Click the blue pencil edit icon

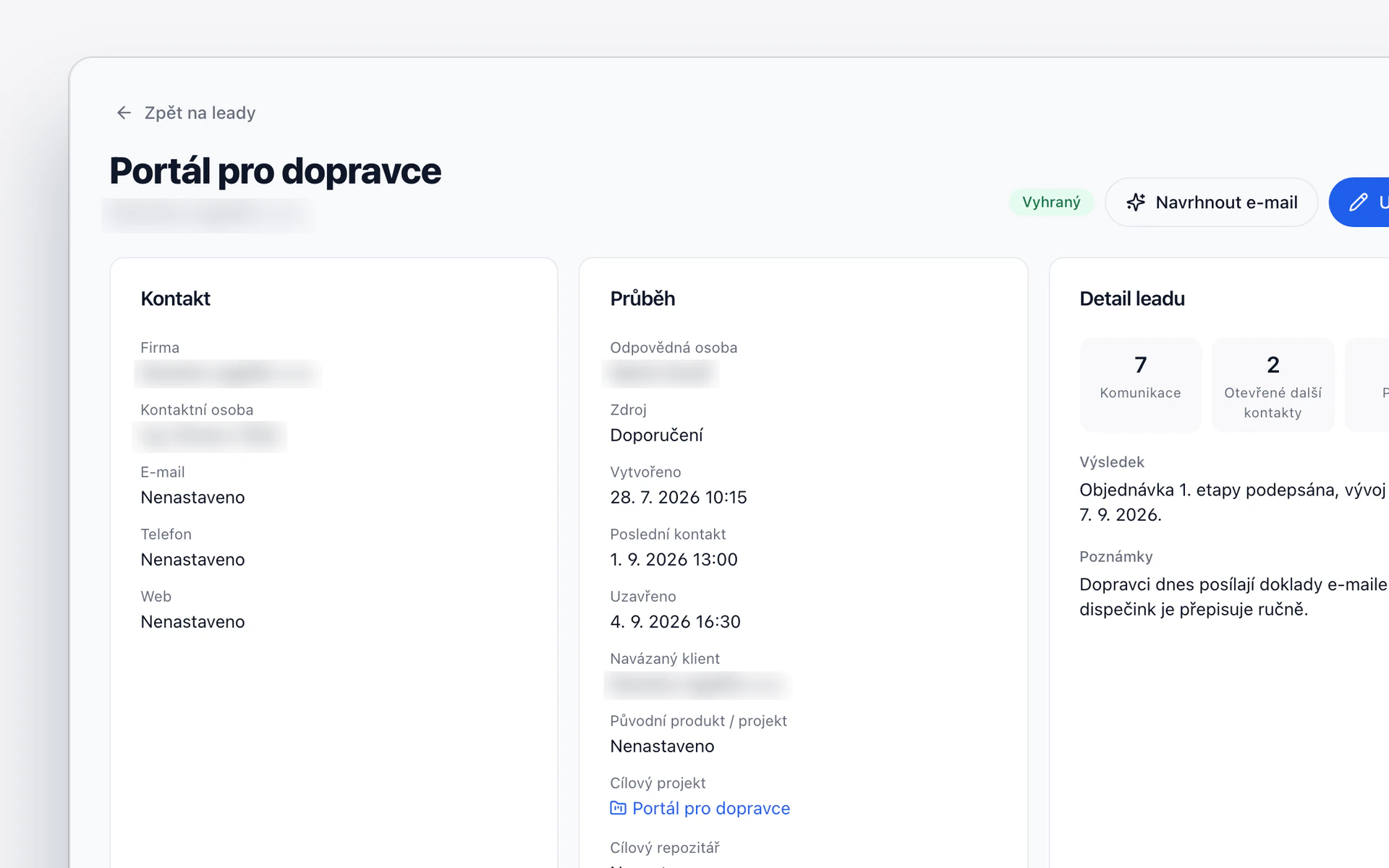coord(1359,203)
